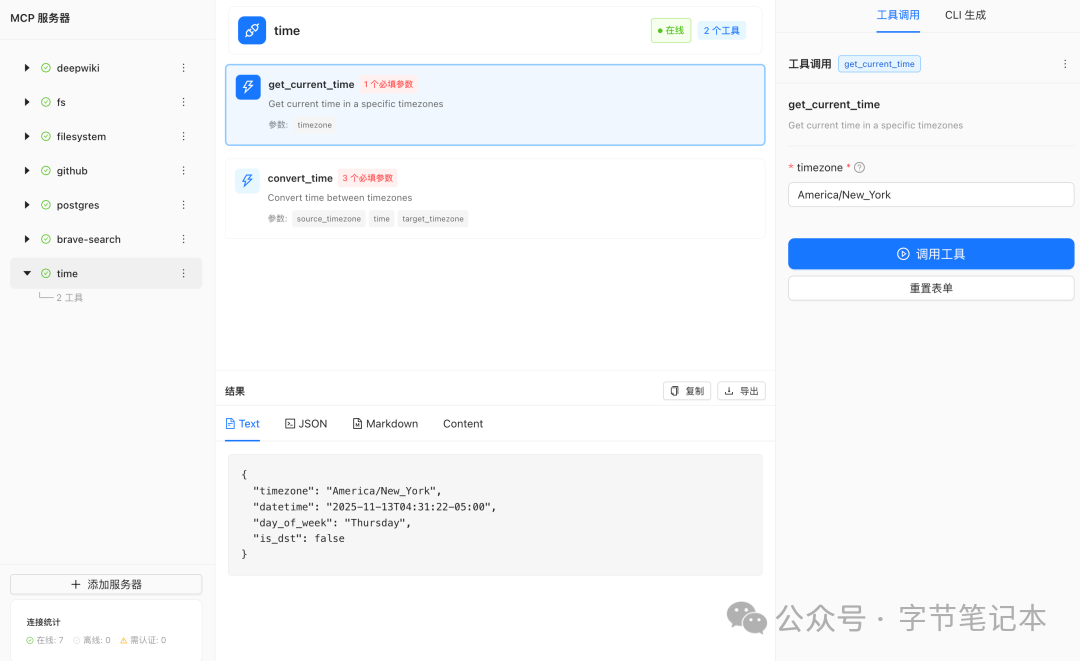Click the '2 个工具' badge

(x=721, y=30)
